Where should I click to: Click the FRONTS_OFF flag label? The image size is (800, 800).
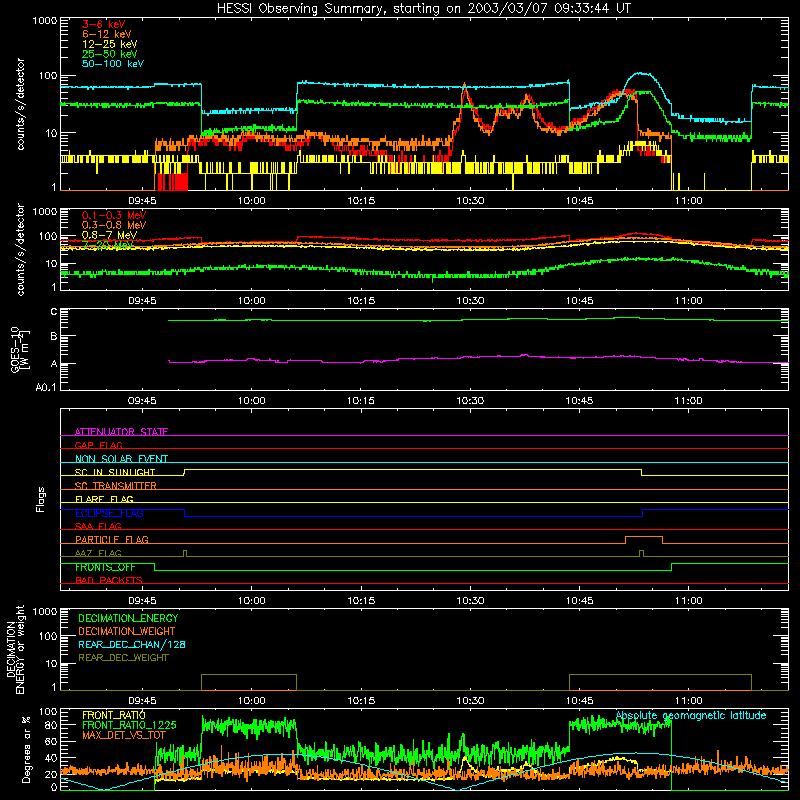point(105,567)
